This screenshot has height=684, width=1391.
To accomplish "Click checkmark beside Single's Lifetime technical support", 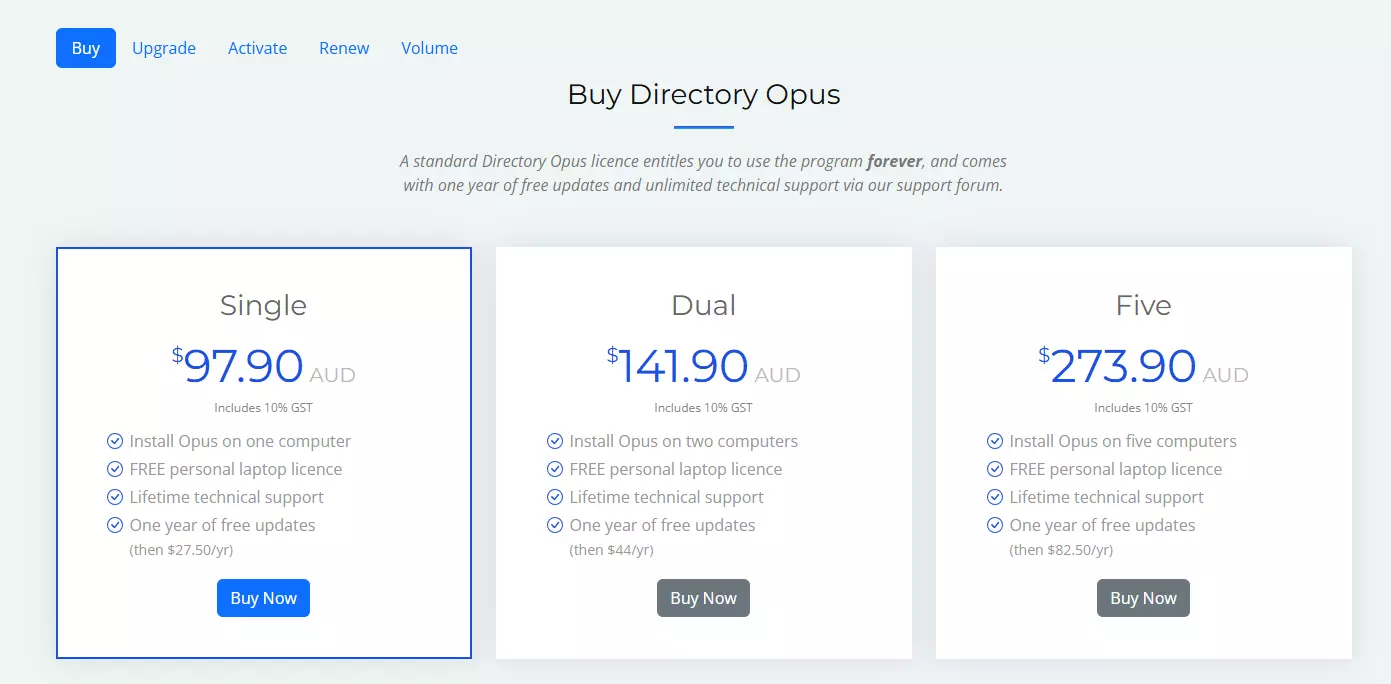I will (x=115, y=497).
